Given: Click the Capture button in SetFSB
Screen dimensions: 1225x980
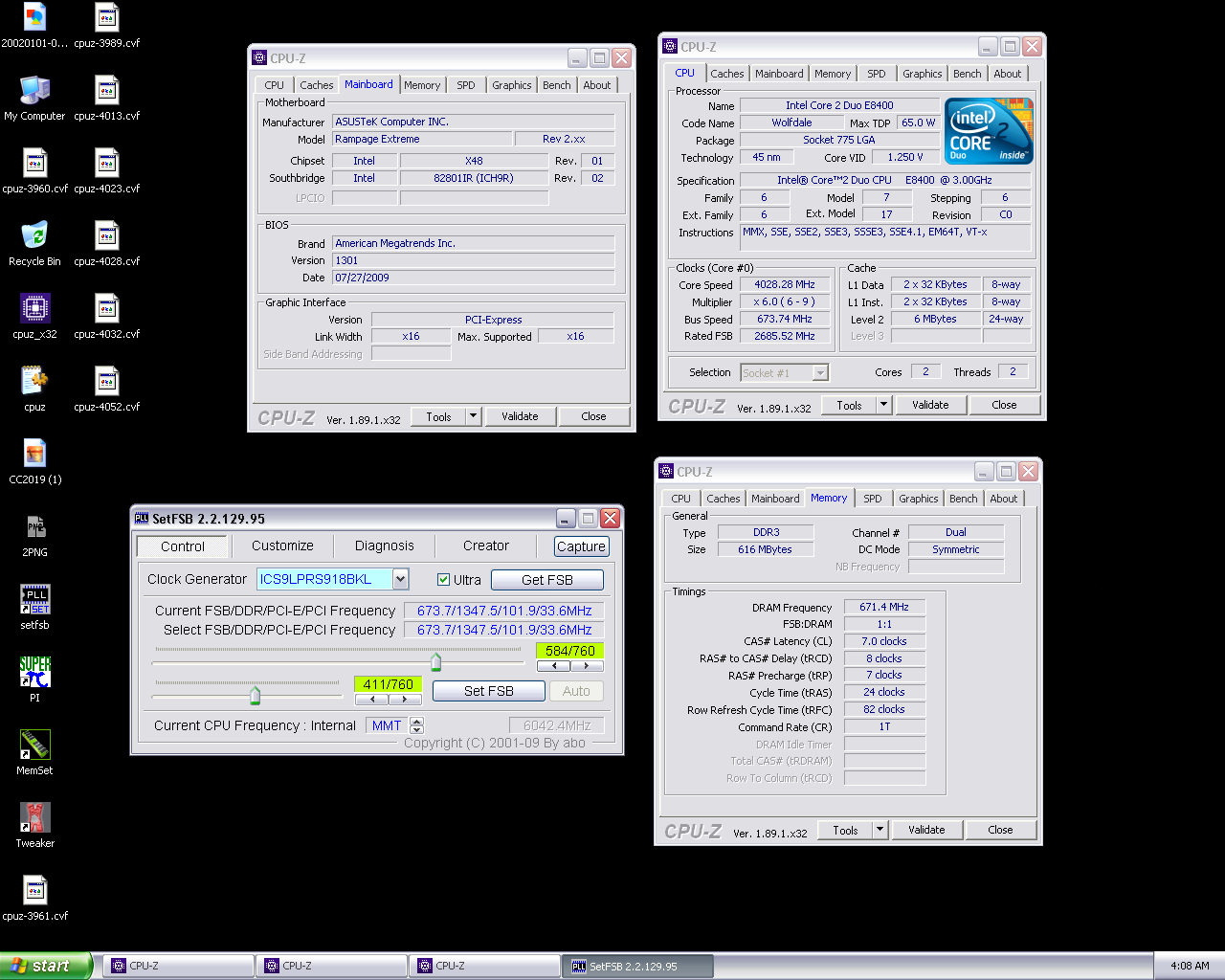Looking at the screenshot, I should pos(581,546).
